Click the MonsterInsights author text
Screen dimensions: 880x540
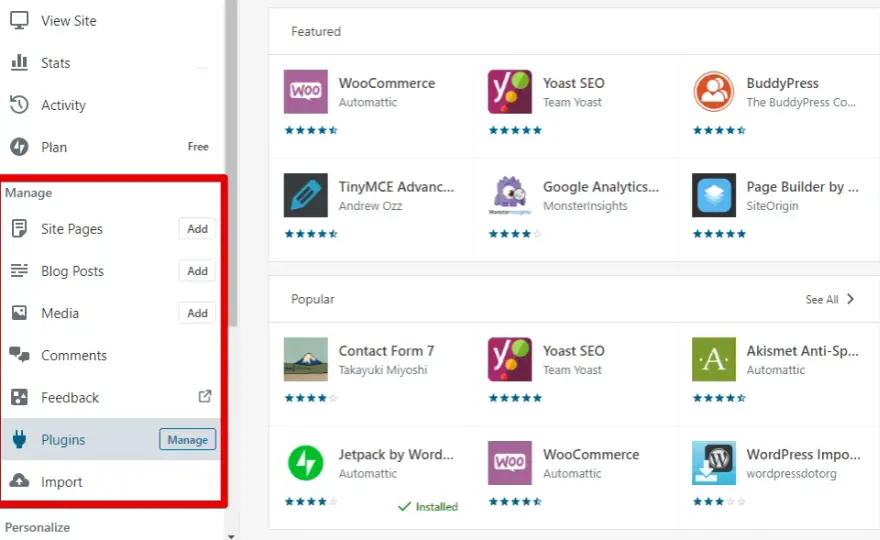tap(585, 206)
